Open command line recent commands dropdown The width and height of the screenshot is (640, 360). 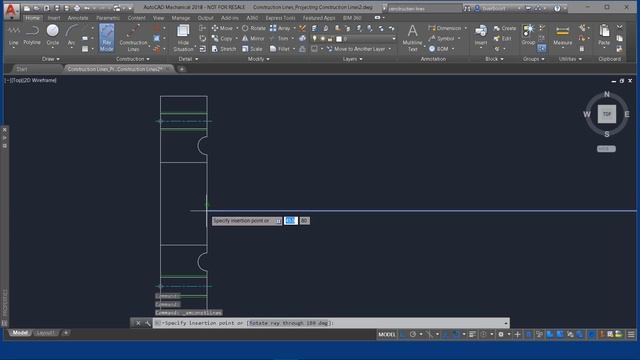click(x=506, y=323)
